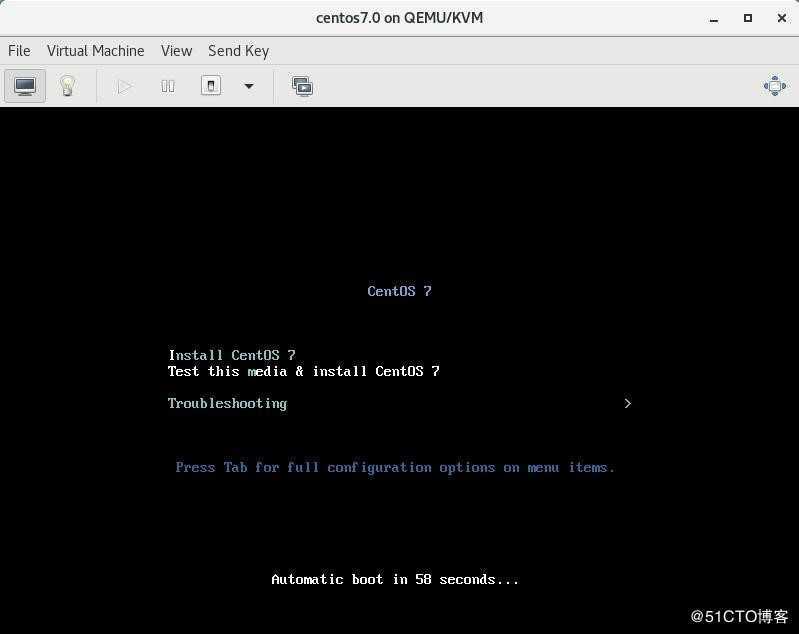
Task: Open the File menu
Action: pyautogui.click(x=19, y=51)
